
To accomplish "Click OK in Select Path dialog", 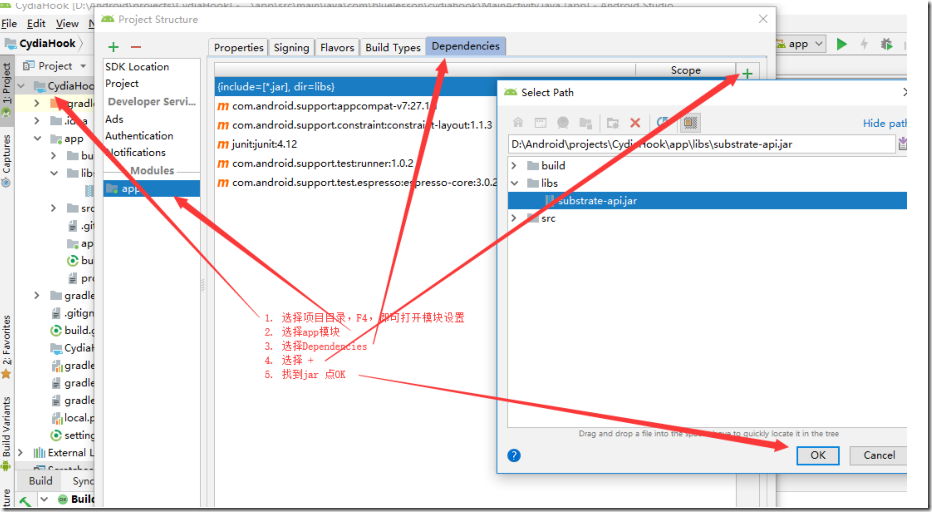I will coord(818,456).
